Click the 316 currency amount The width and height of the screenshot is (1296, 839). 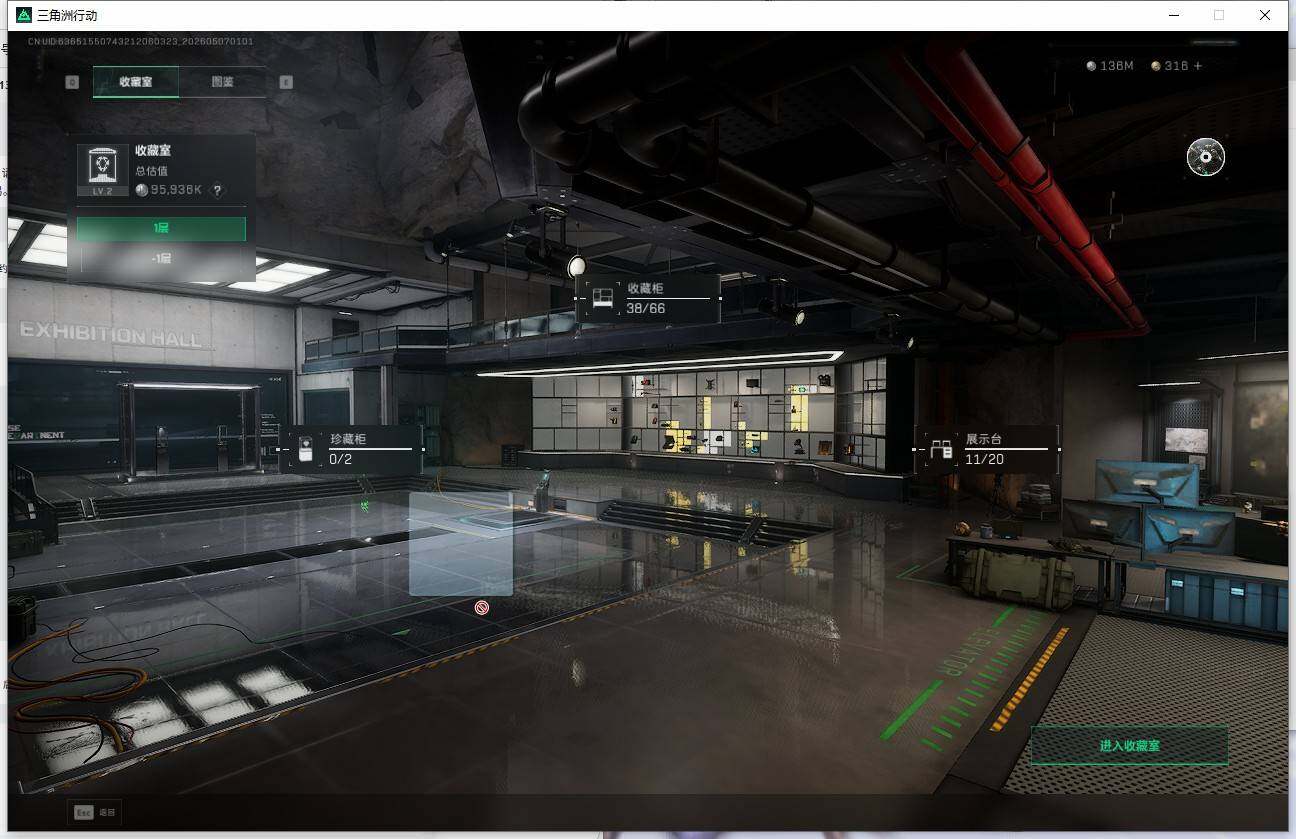click(1176, 66)
